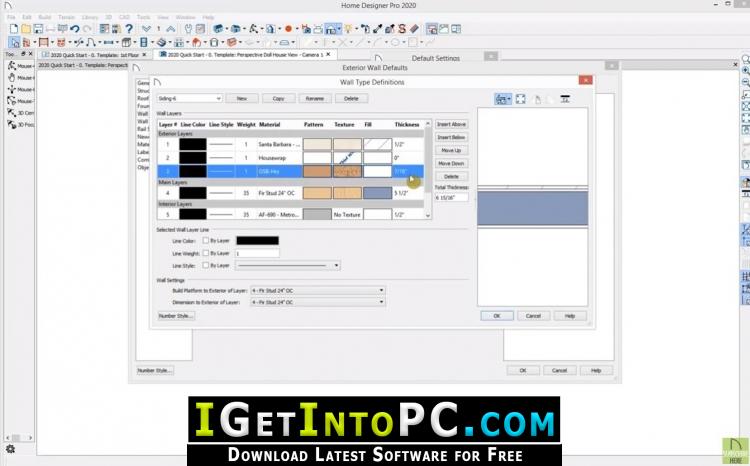Click the red S toolbar icon
Viewport: 750px width, 466px height.
click(402, 29)
